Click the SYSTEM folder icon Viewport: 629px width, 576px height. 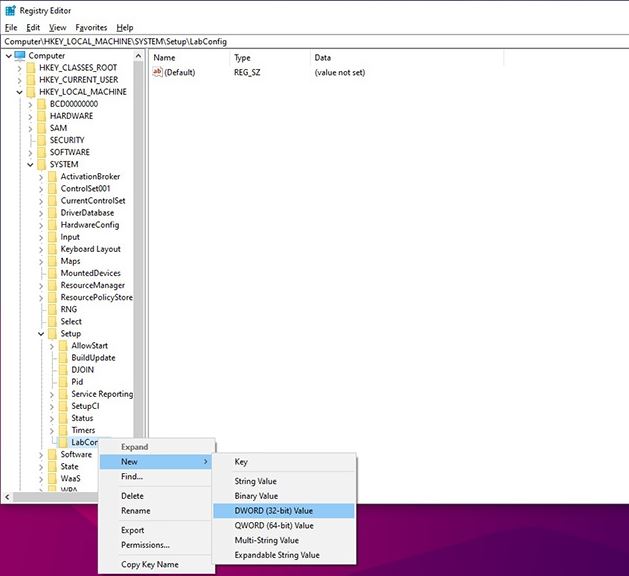(x=42, y=164)
